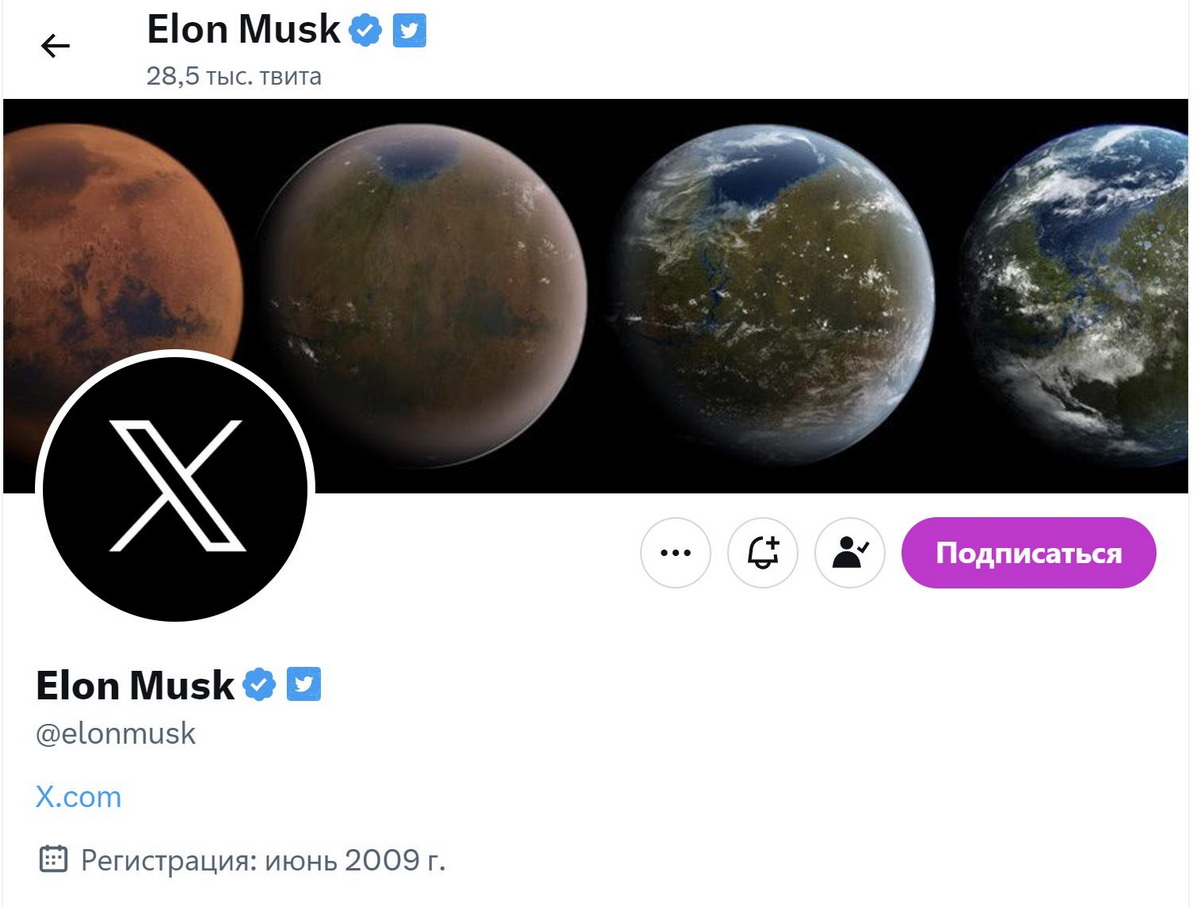Turn on notifications with the bell icon
The height and width of the screenshot is (907, 1200).
click(x=763, y=552)
